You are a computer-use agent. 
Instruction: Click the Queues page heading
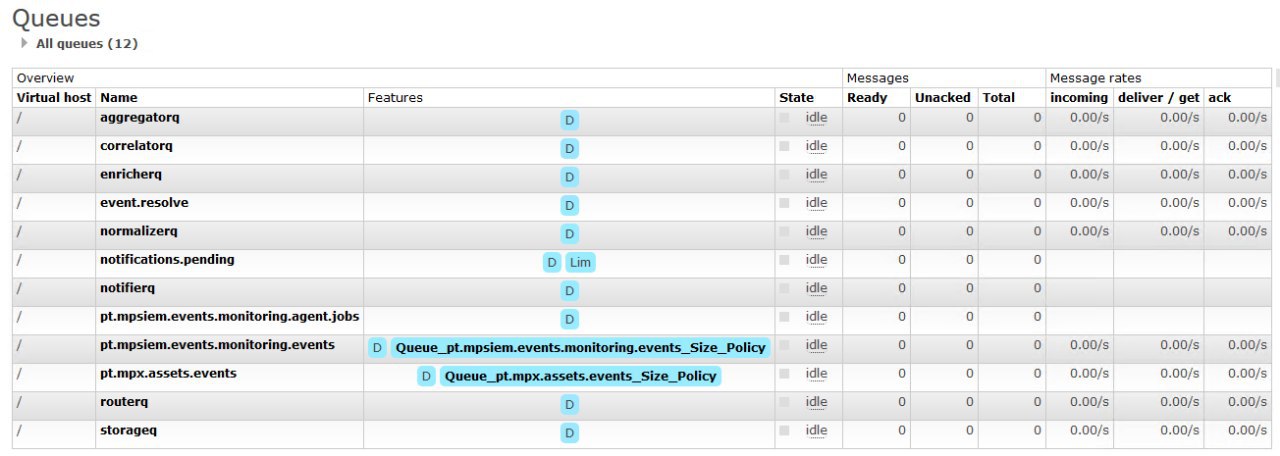point(56,18)
